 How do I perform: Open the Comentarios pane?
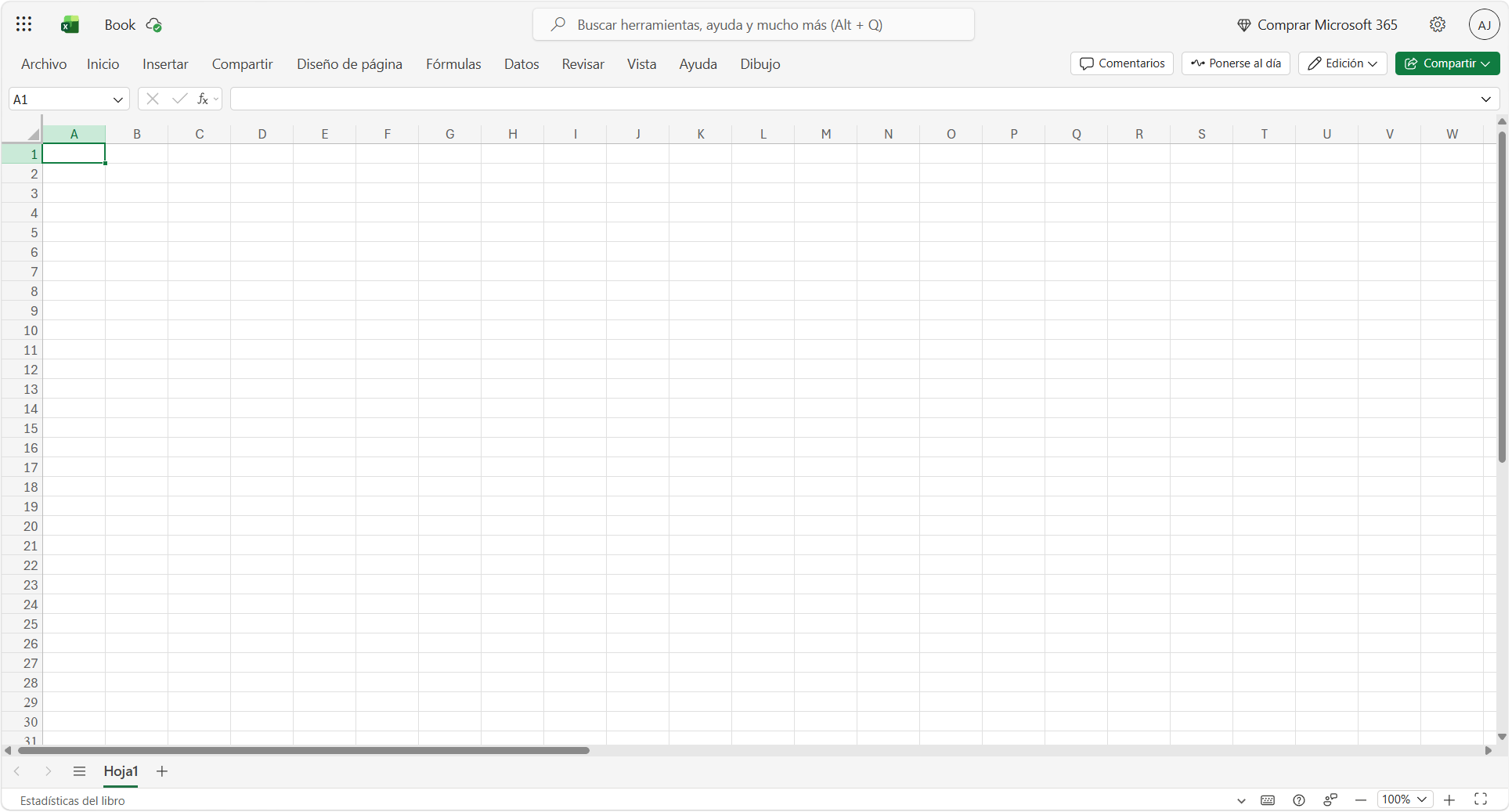point(1121,63)
